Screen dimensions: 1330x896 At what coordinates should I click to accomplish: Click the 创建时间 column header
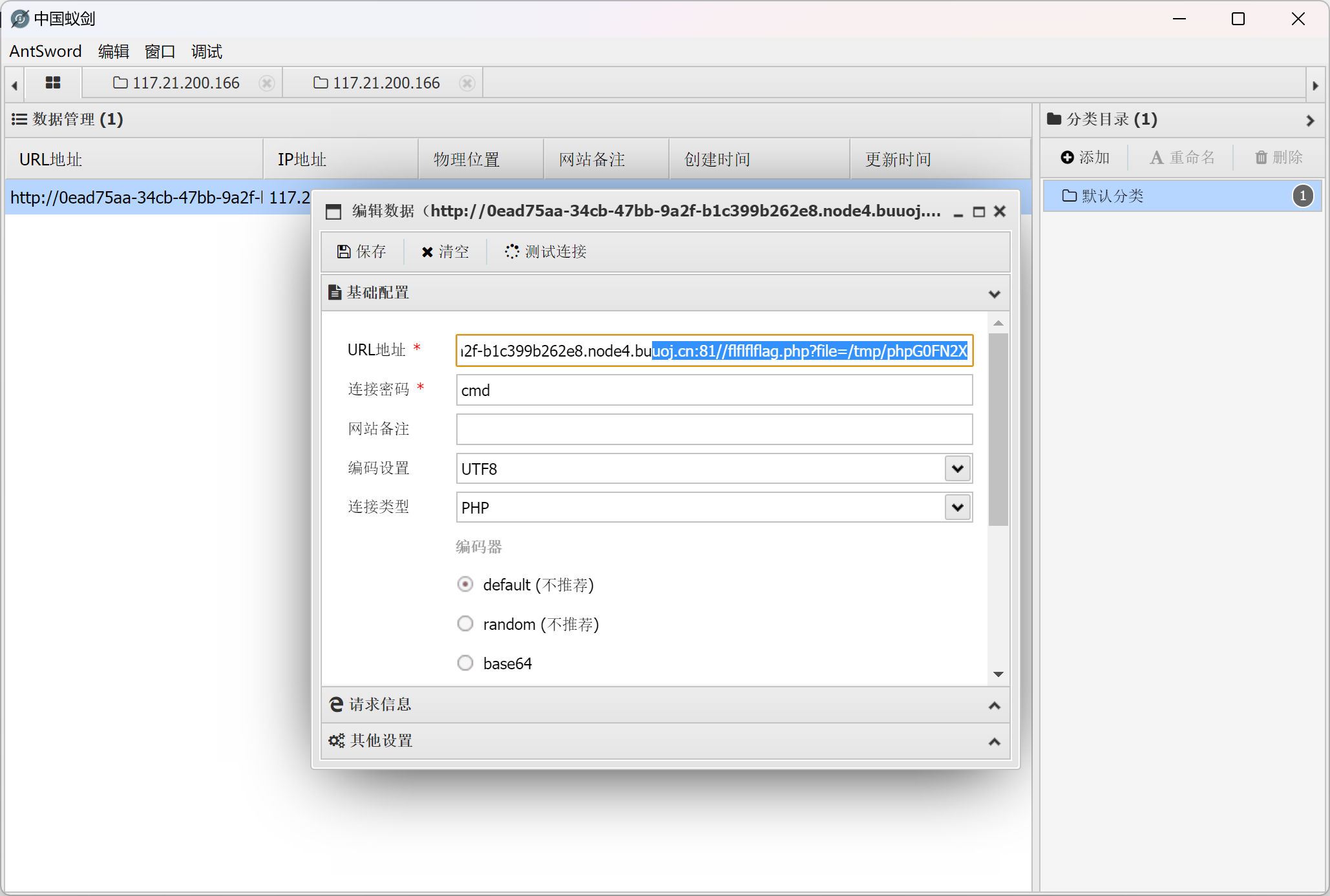(759, 159)
